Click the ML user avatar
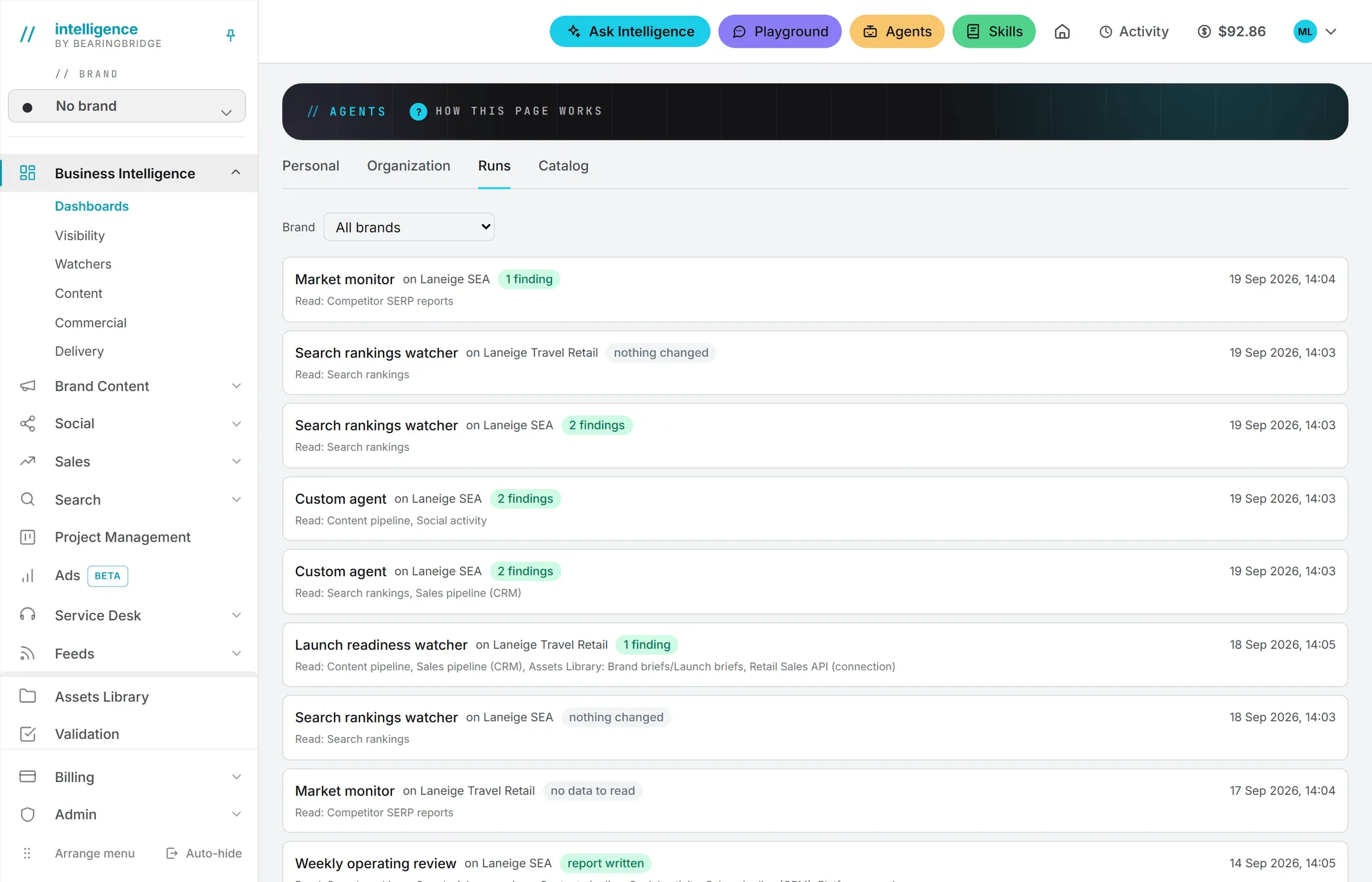Image resolution: width=1372 pixels, height=882 pixels. [1305, 31]
